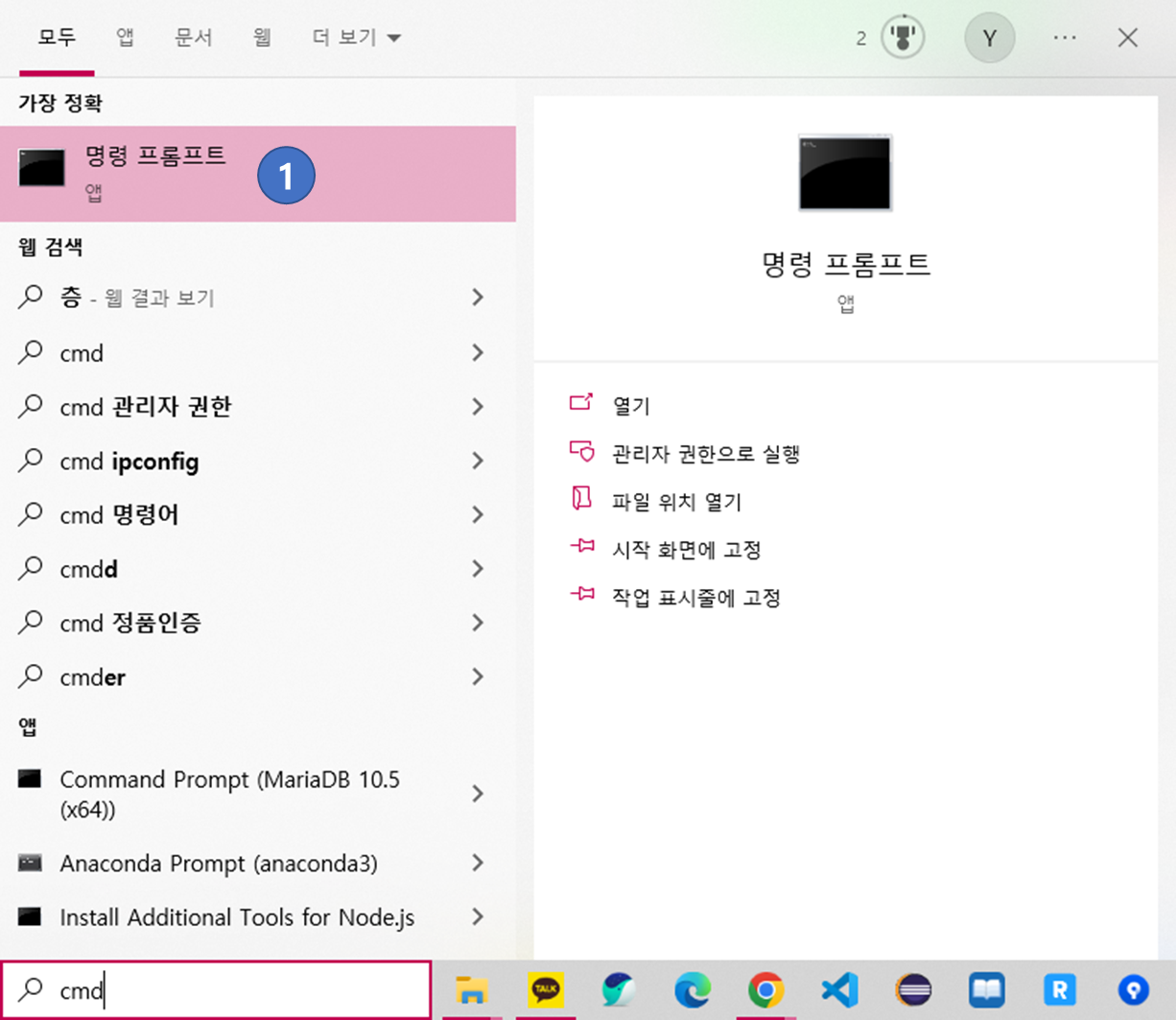Expand the cmdd suggestion chevron

pos(478,569)
